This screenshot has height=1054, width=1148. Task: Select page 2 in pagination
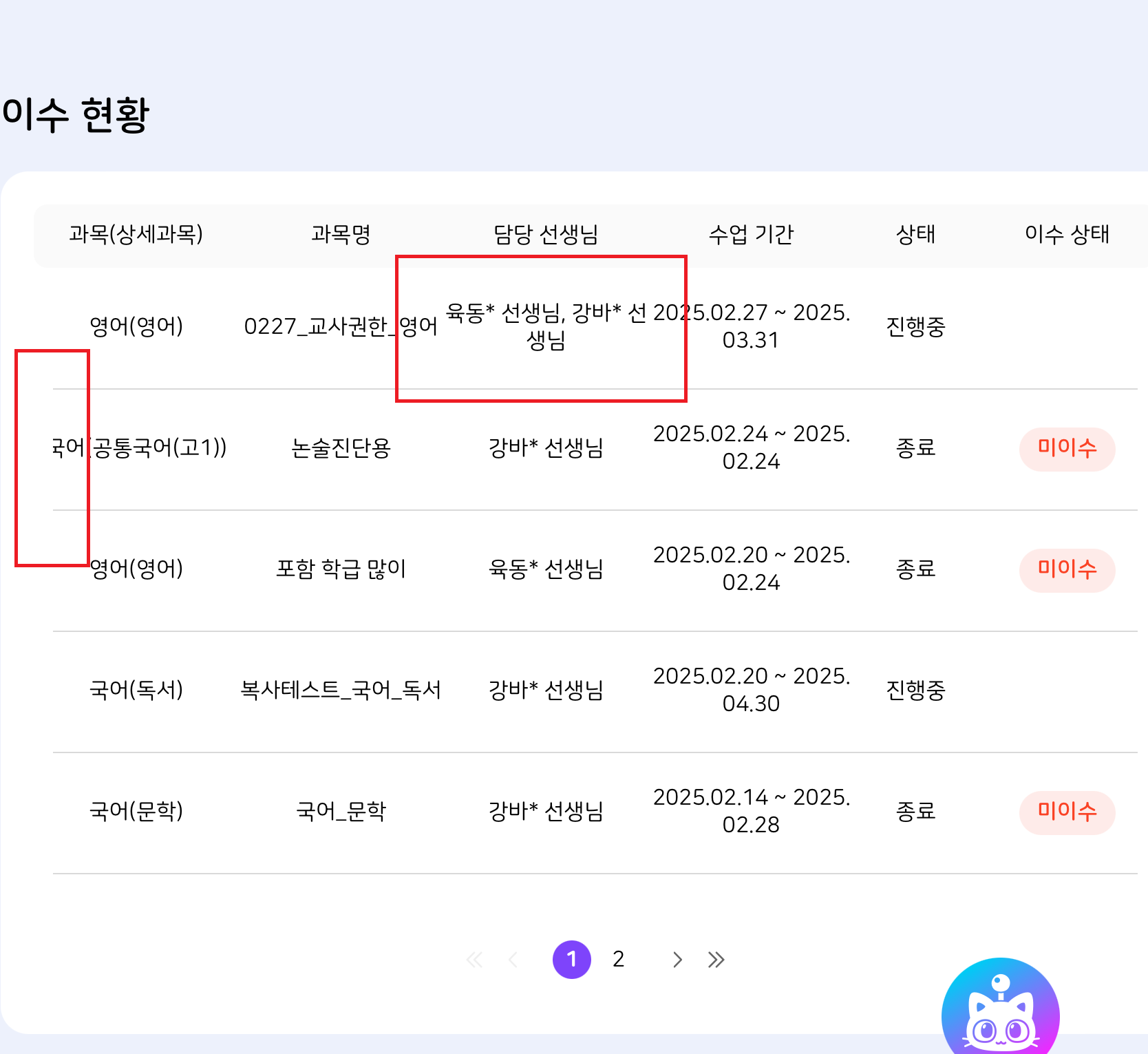coord(618,959)
